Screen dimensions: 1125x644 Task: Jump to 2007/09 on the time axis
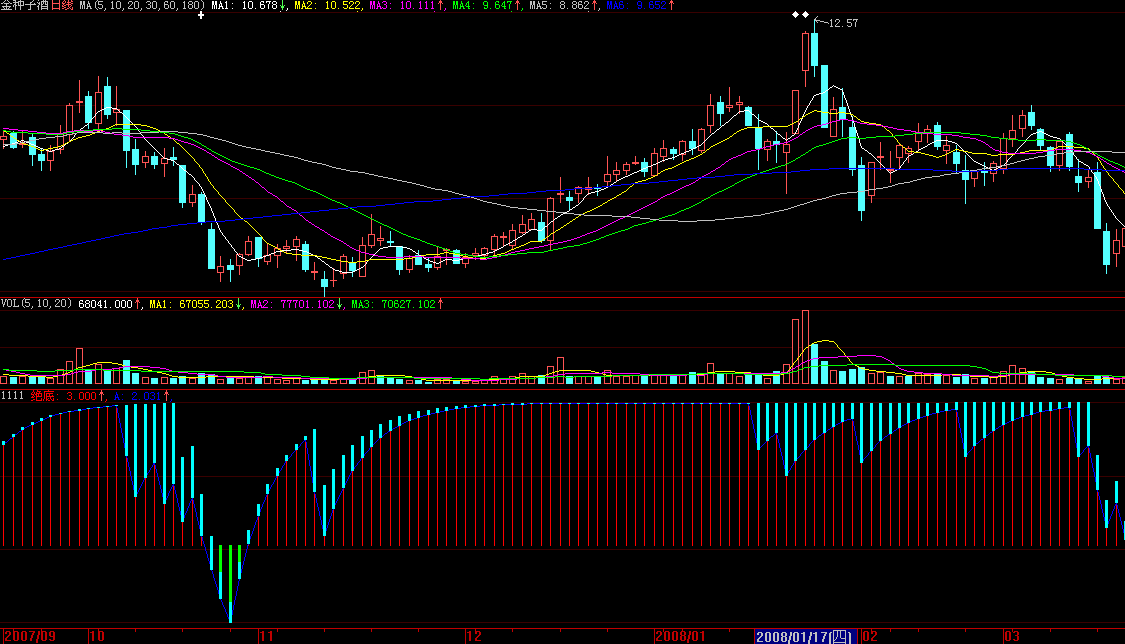tap(30, 636)
